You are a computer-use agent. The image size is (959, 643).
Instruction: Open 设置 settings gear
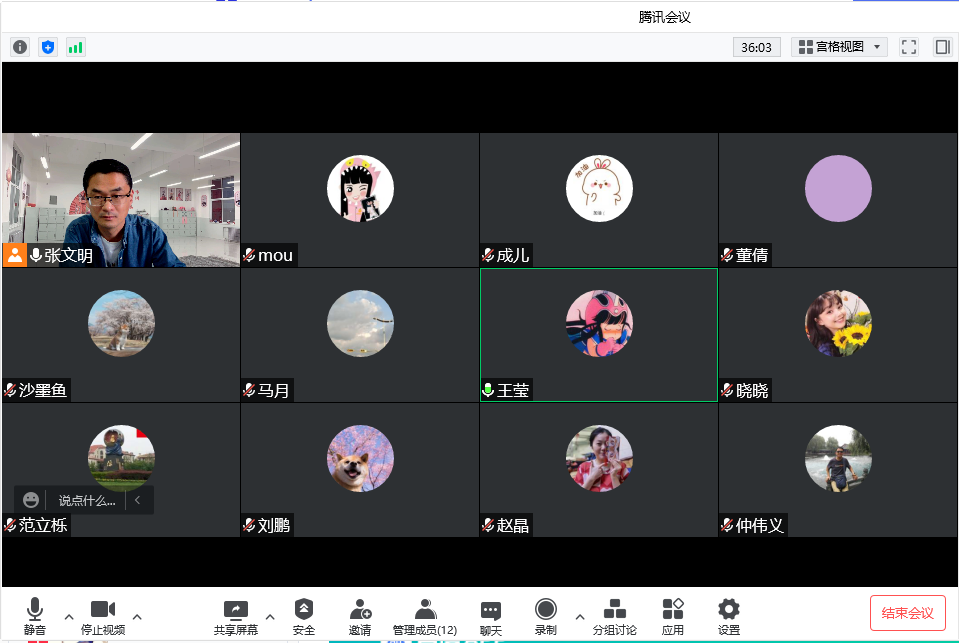coord(729,616)
